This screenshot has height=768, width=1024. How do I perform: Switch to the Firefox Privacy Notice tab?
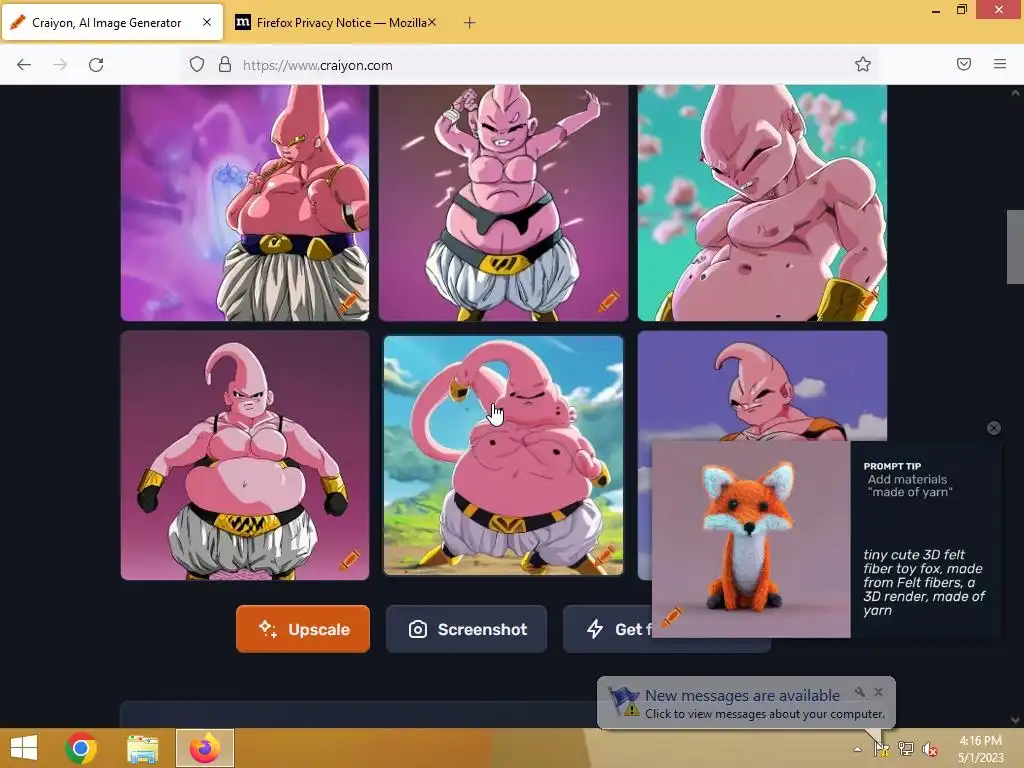click(x=336, y=23)
